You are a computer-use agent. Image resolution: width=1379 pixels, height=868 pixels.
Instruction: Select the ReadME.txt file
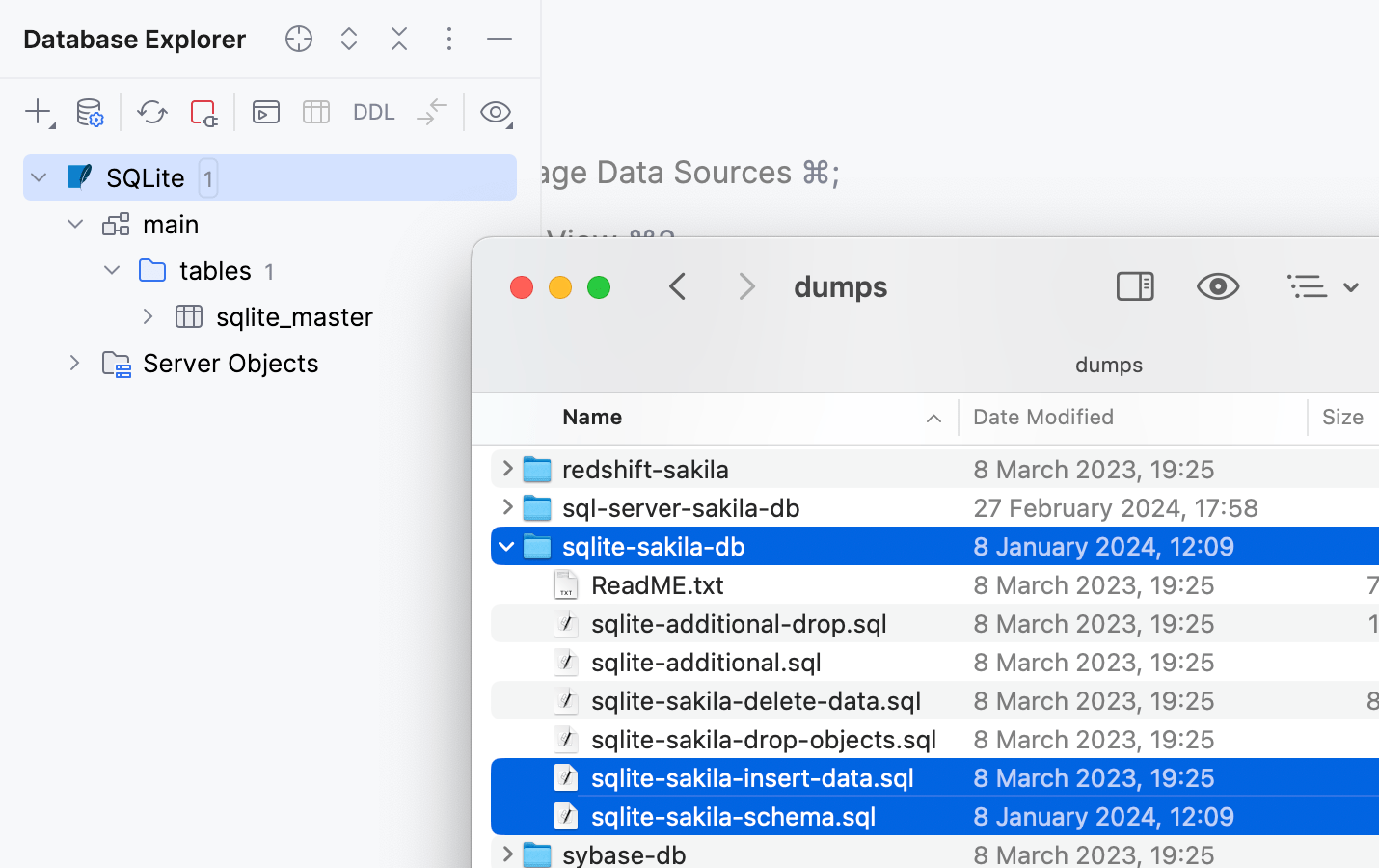657,585
